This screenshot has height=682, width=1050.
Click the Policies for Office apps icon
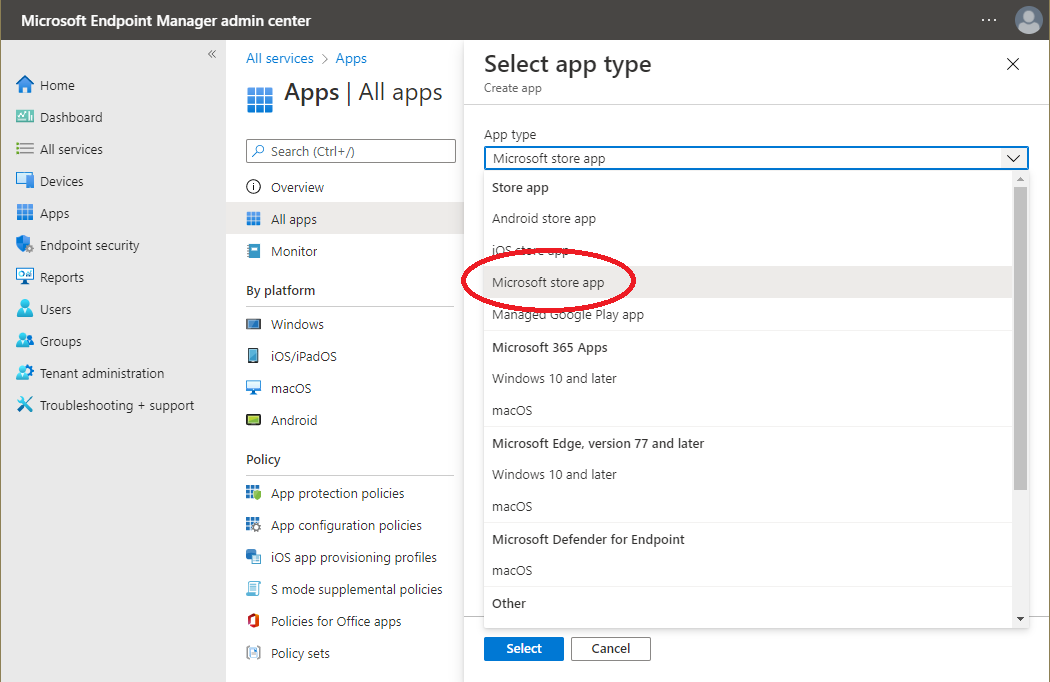pyautogui.click(x=254, y=621)
